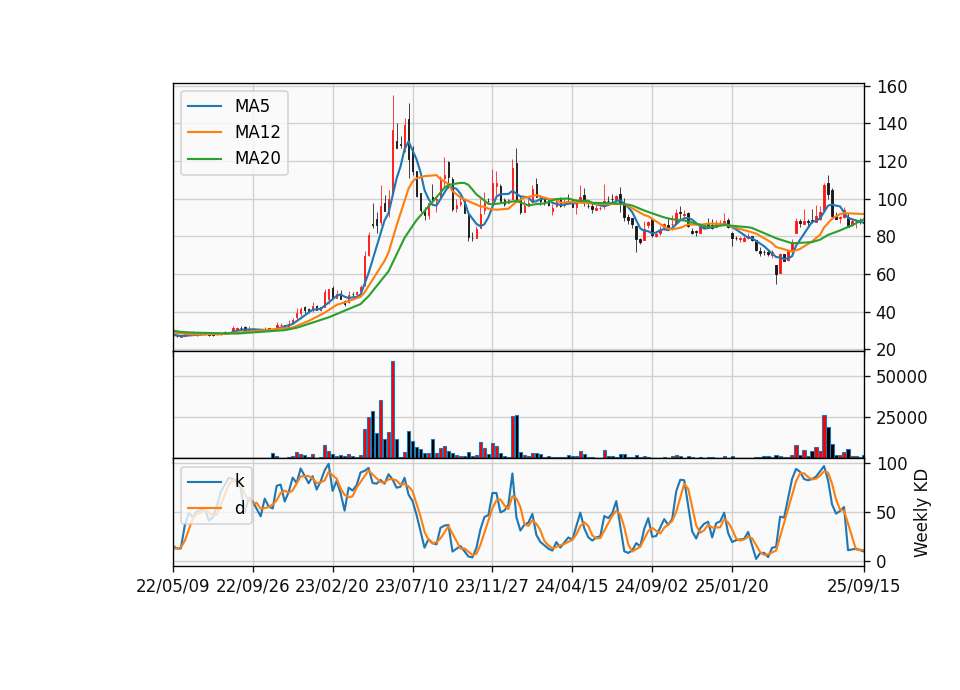Click the 23/02/20 date tick label

click(x=332, y=587)
